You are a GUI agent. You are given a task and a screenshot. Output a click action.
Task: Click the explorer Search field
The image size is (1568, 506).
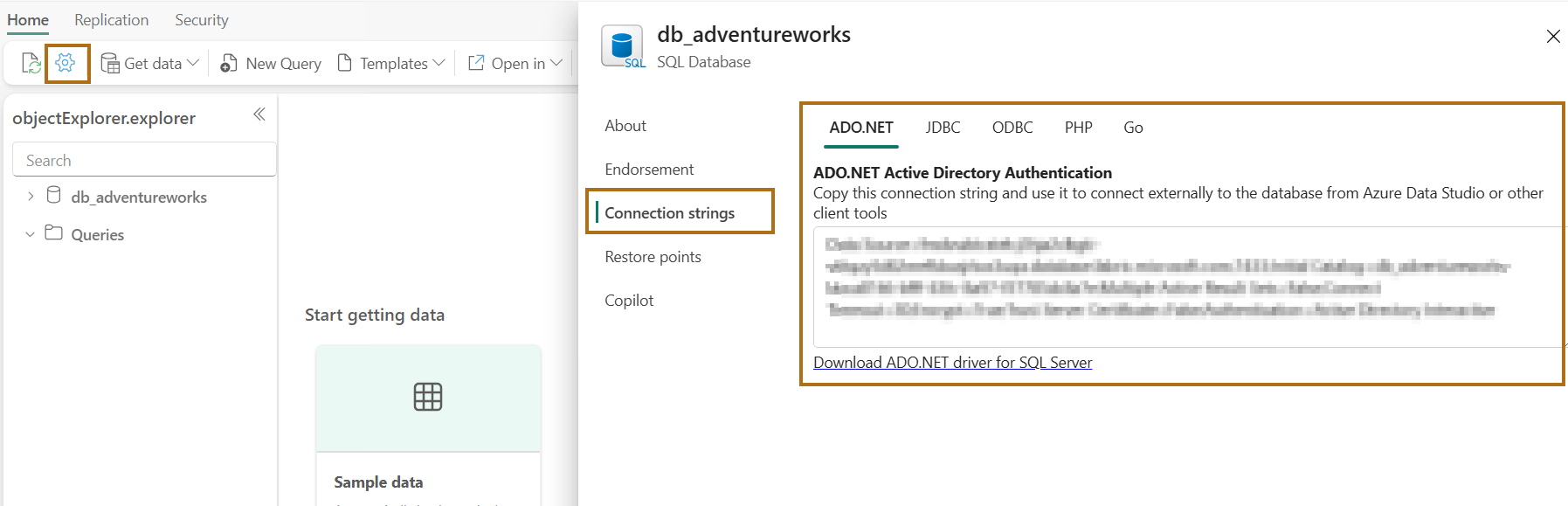144,160
